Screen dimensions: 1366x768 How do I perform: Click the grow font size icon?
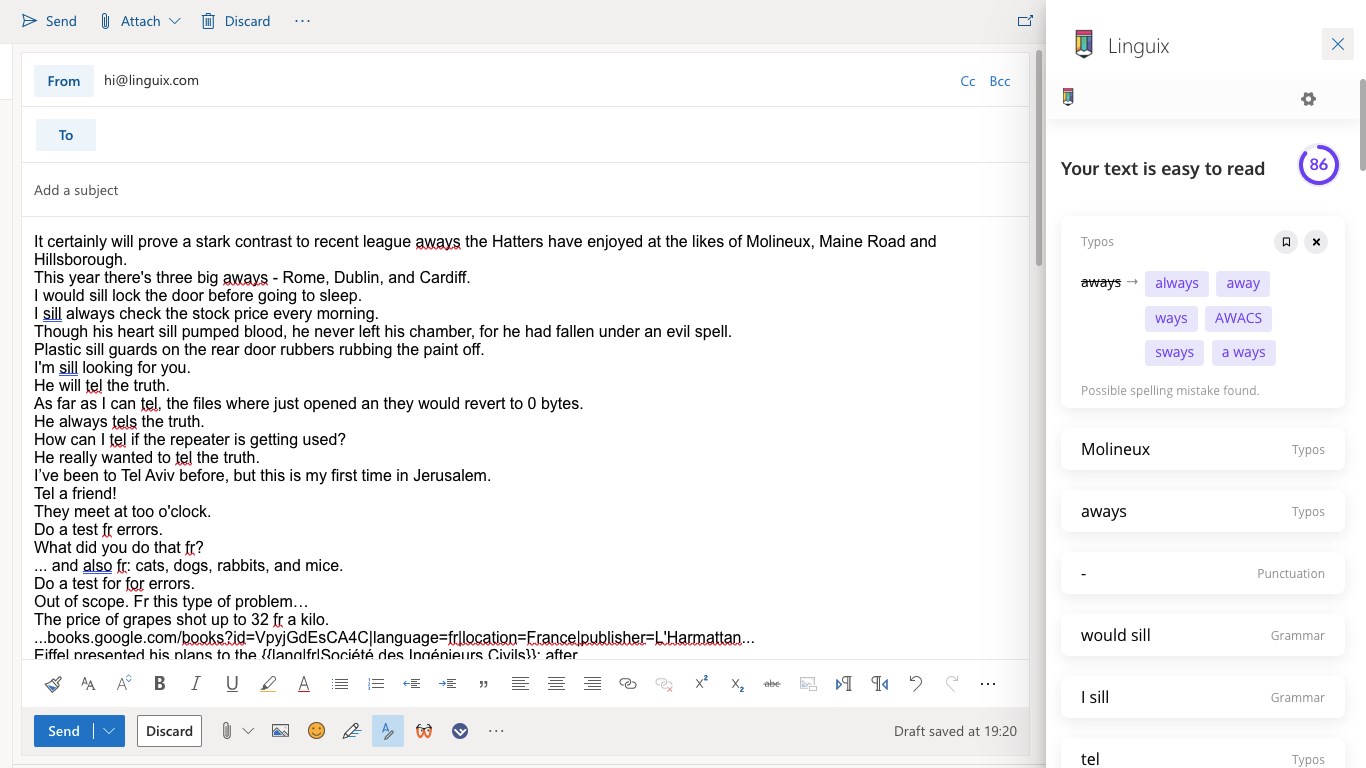(124, 684)
